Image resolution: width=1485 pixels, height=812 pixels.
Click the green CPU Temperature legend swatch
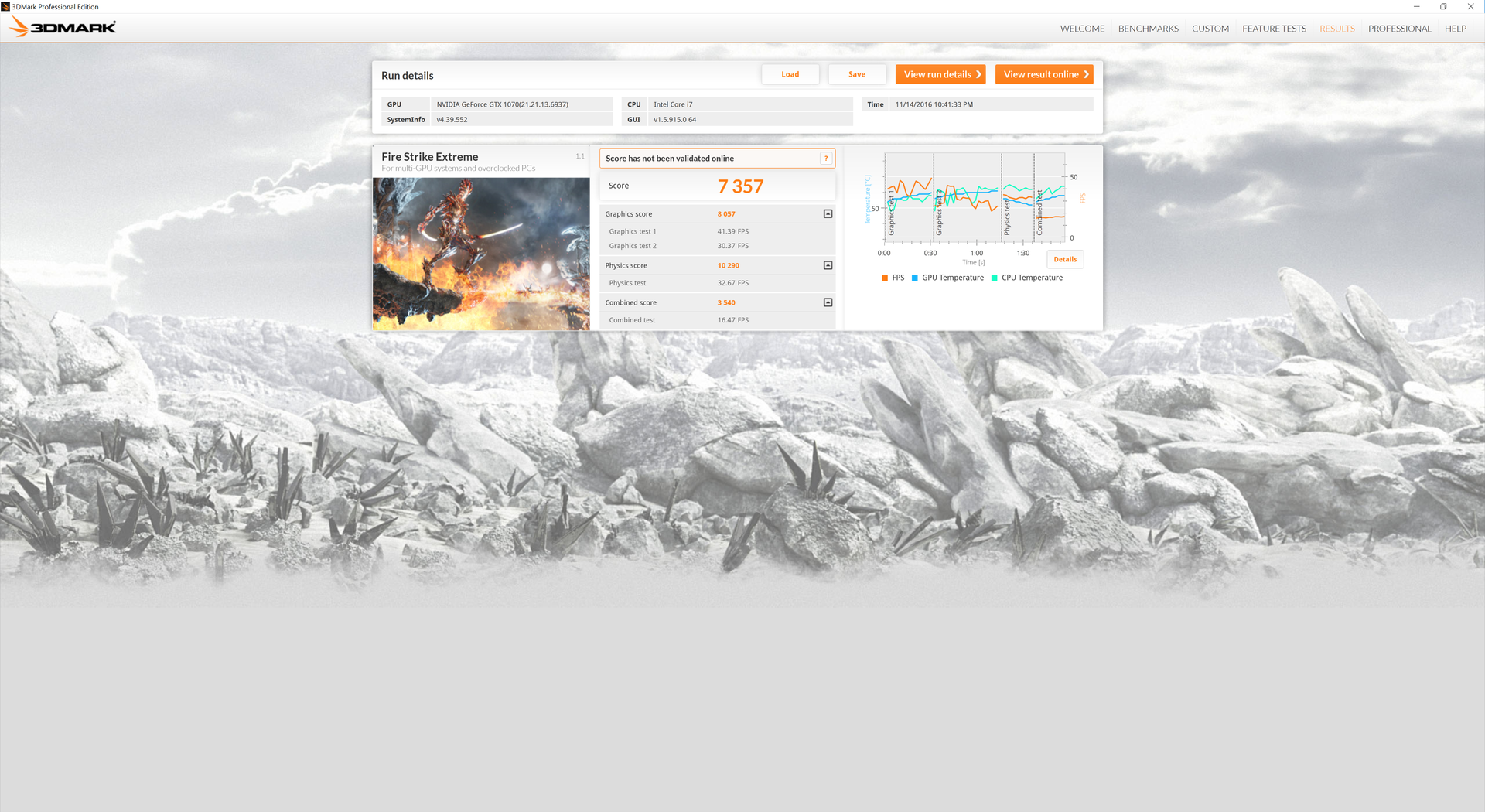coord(994,278)
